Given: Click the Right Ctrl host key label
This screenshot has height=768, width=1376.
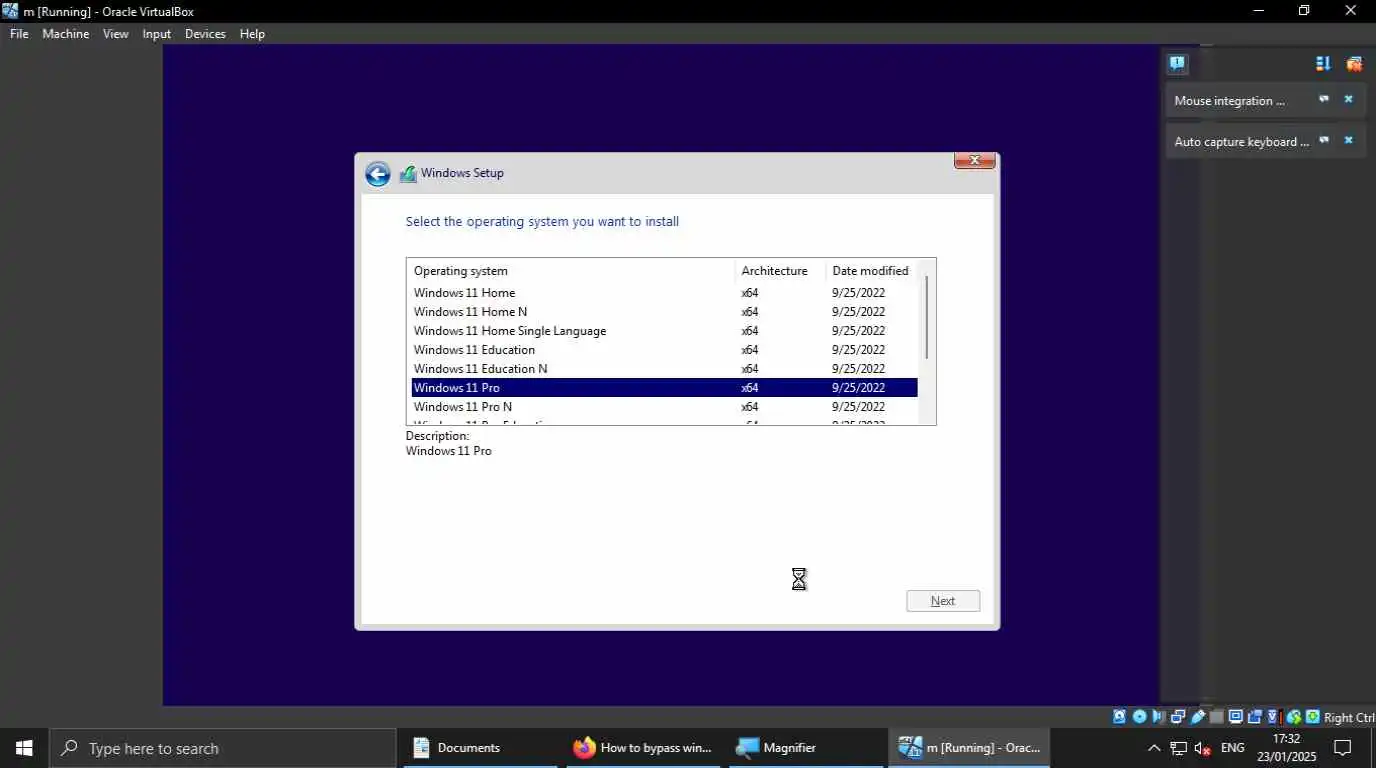Looking at the screenshot, I should [1349, 717].
